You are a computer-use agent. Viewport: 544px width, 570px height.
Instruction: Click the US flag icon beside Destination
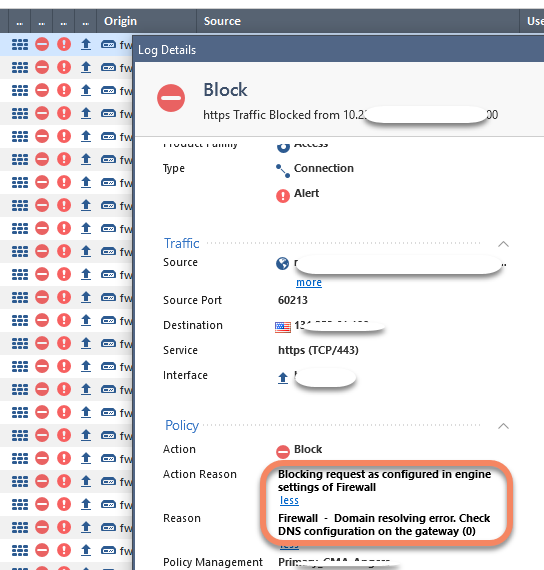(x=283, y=327)
